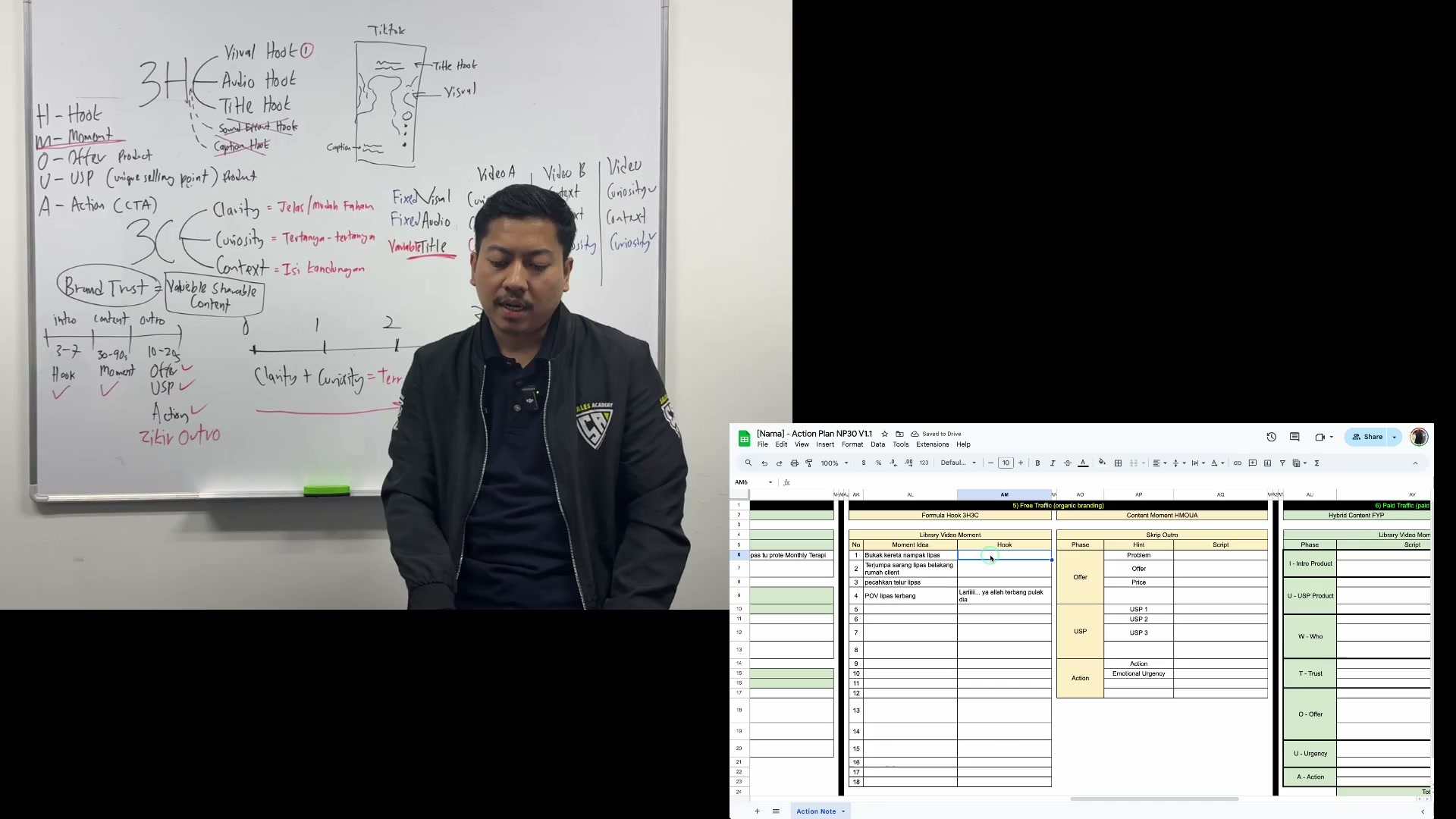Click the AM6 name box field

click(753, 482)
